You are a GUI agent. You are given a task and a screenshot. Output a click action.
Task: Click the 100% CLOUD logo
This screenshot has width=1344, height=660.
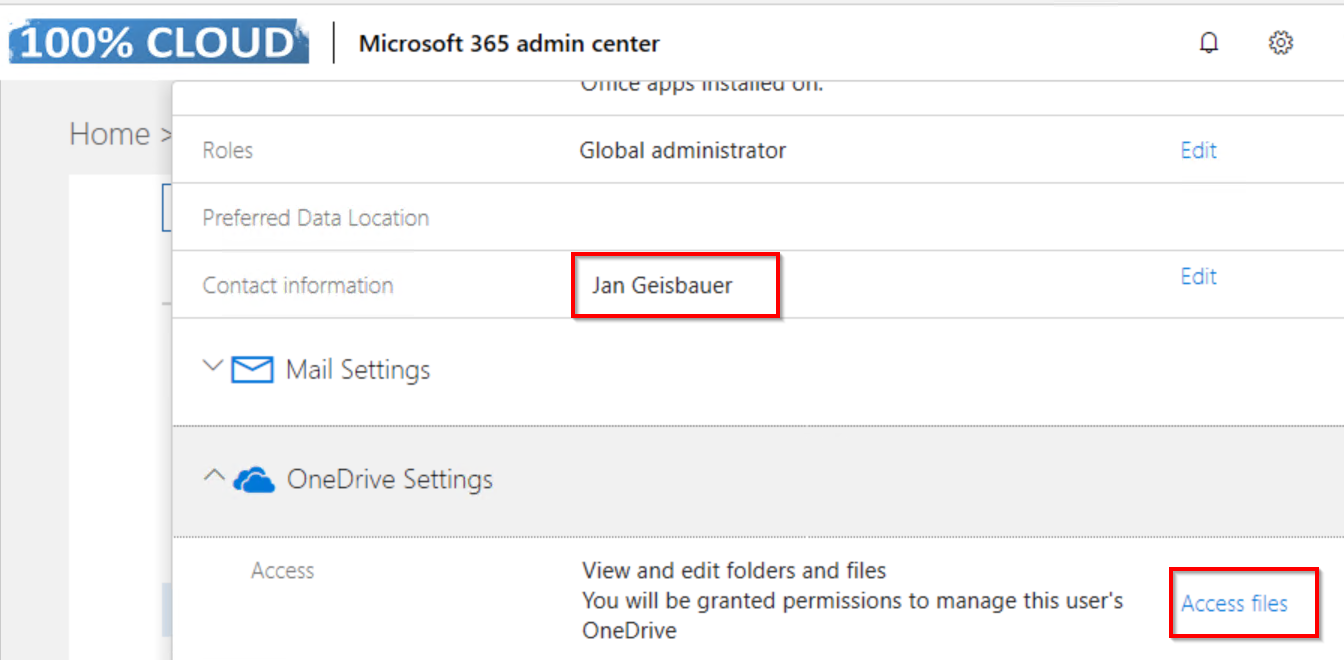[159, 42]
